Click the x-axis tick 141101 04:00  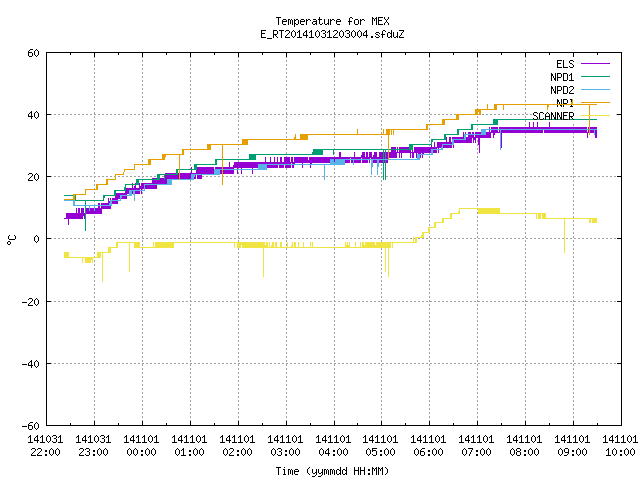pyautogui.click(x=333, y=446)
